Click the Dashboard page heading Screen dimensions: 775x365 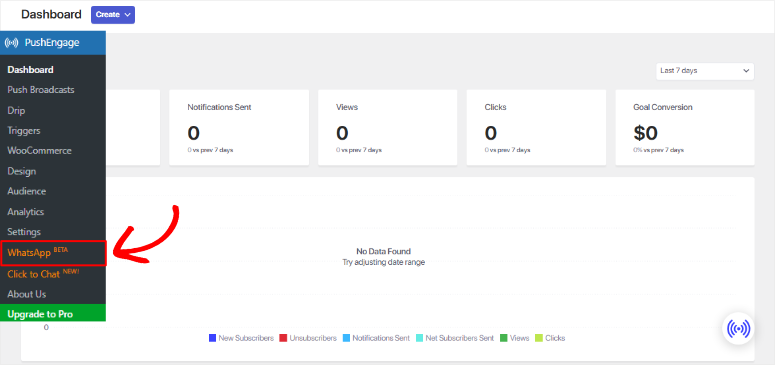(x=51, y=14)
